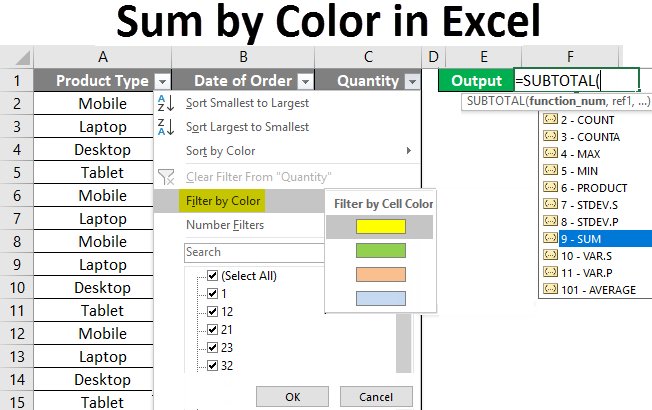Uncheck the value 12 checkbox
Image resolution: width=652 pixels, height=410 pixels.
[212, 311]
